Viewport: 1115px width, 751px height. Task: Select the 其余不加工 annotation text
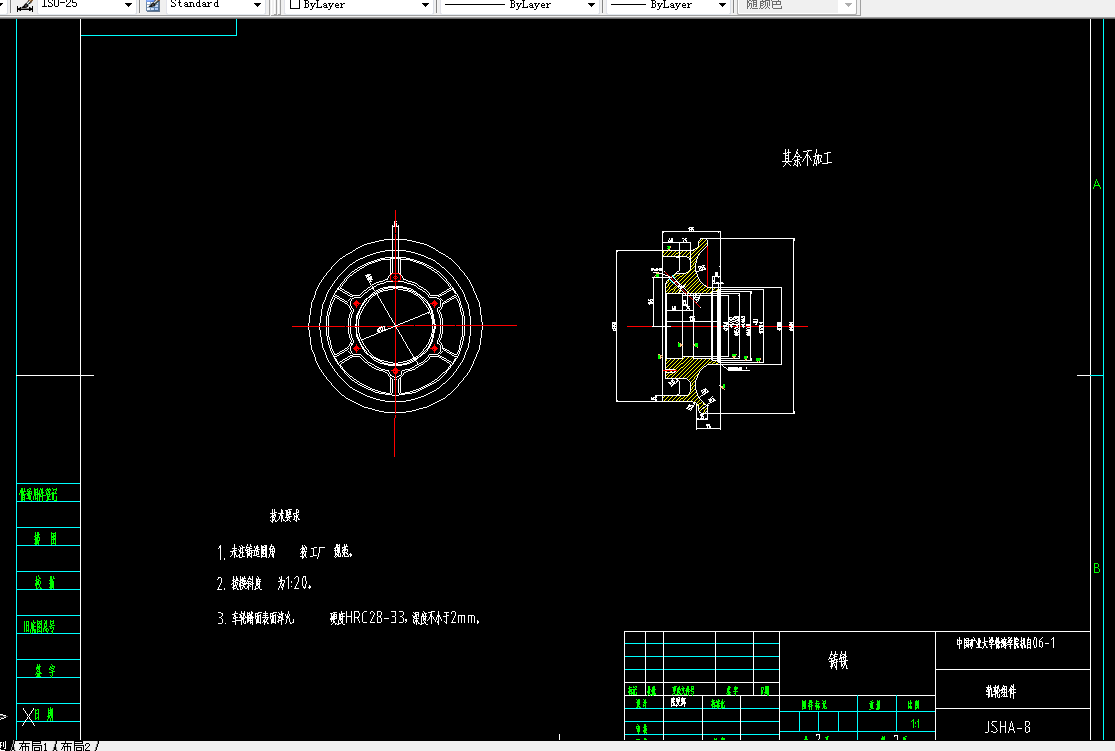(x=806, y=158)
